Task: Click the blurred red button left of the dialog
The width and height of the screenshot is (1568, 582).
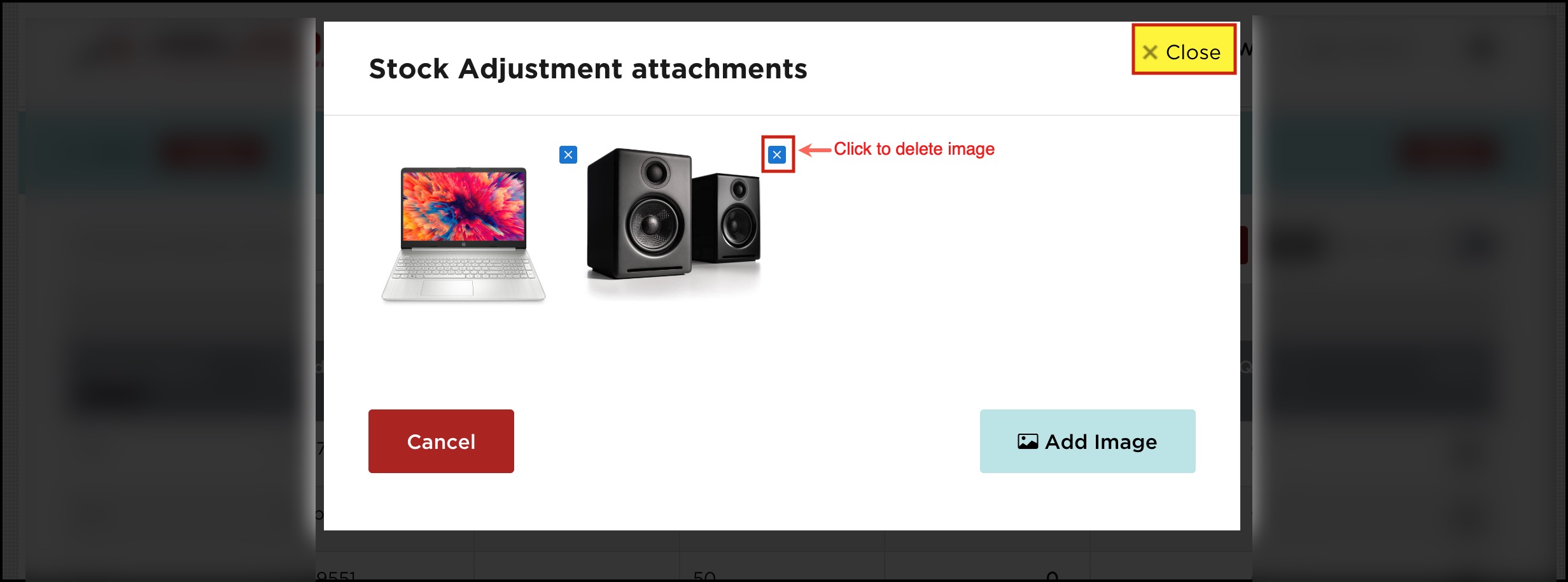Action: (213, 152)
